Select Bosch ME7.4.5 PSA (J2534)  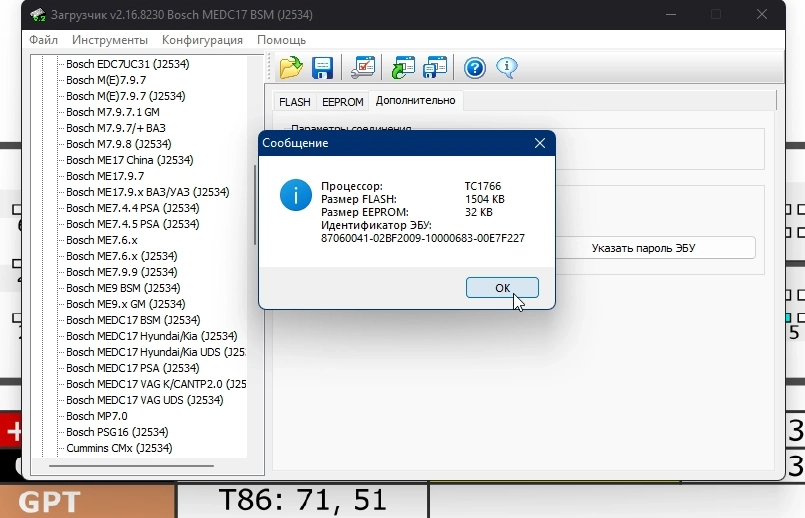click(132, 224)
